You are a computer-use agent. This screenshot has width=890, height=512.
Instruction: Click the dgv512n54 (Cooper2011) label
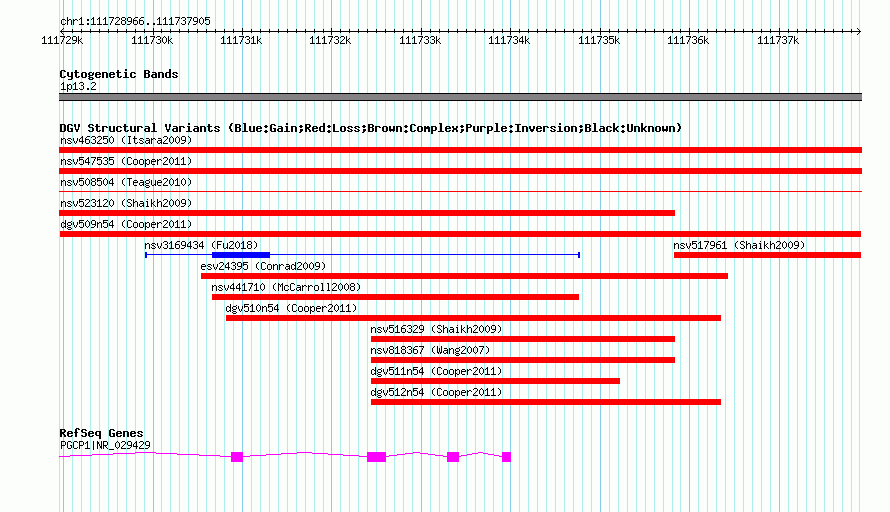pos(436,392)
